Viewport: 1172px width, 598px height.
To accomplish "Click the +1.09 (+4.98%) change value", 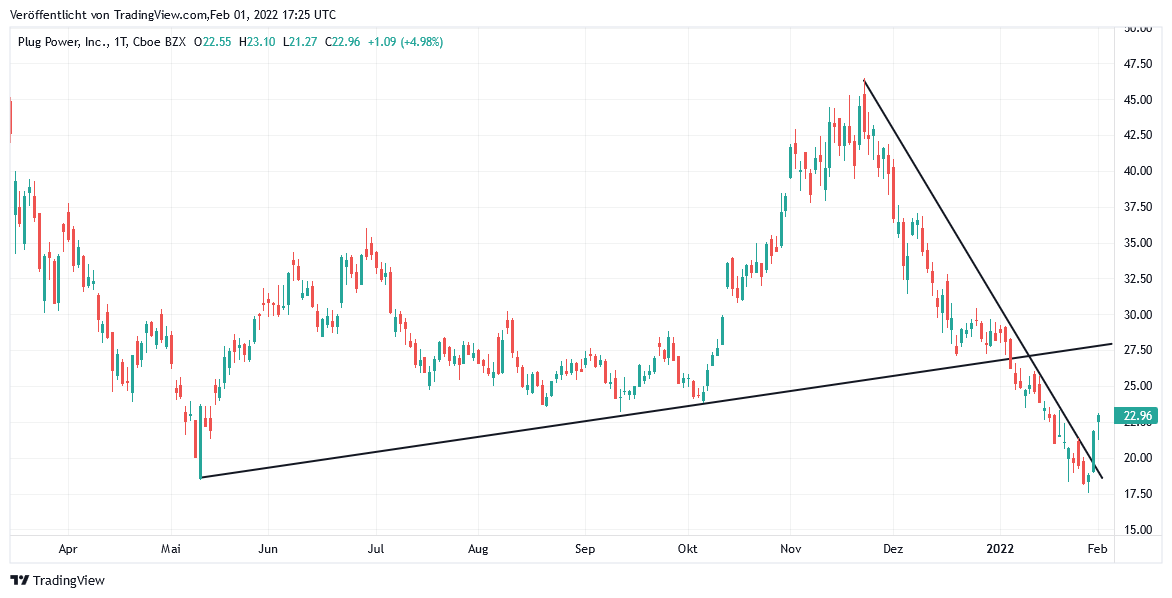I will click(x=405, y=42).
